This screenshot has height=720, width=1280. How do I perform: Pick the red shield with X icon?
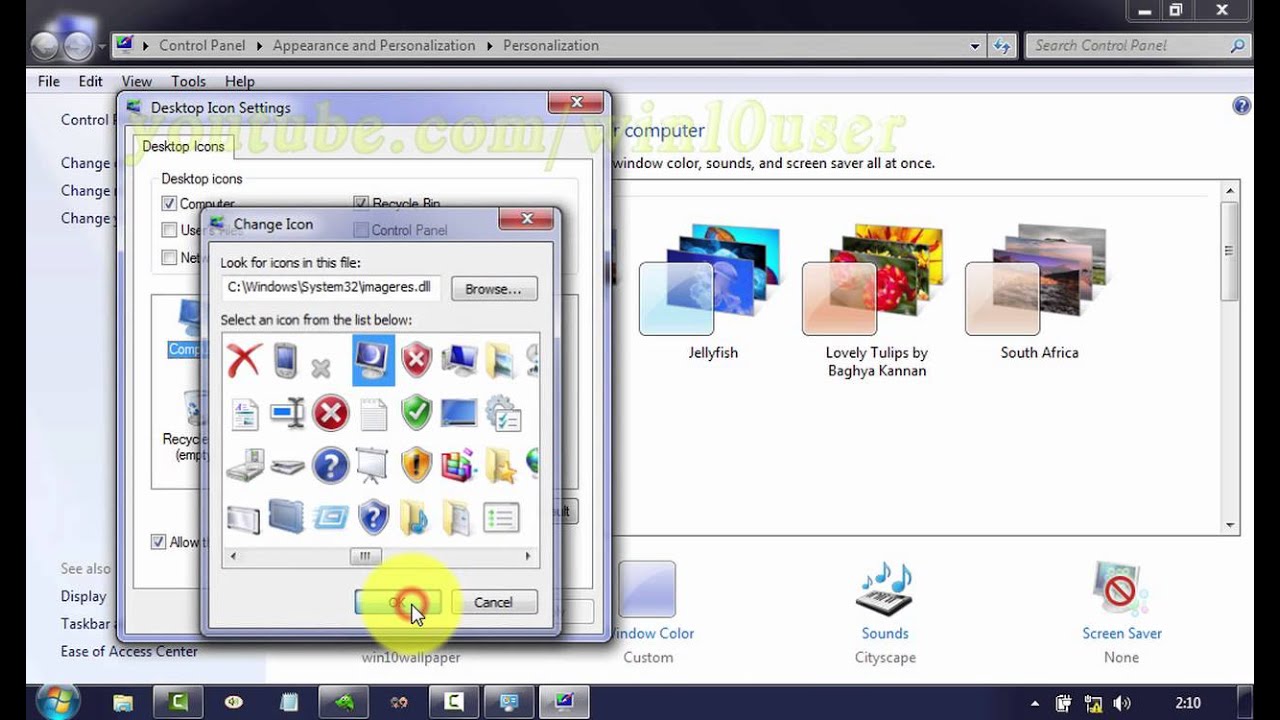[416, 359]
